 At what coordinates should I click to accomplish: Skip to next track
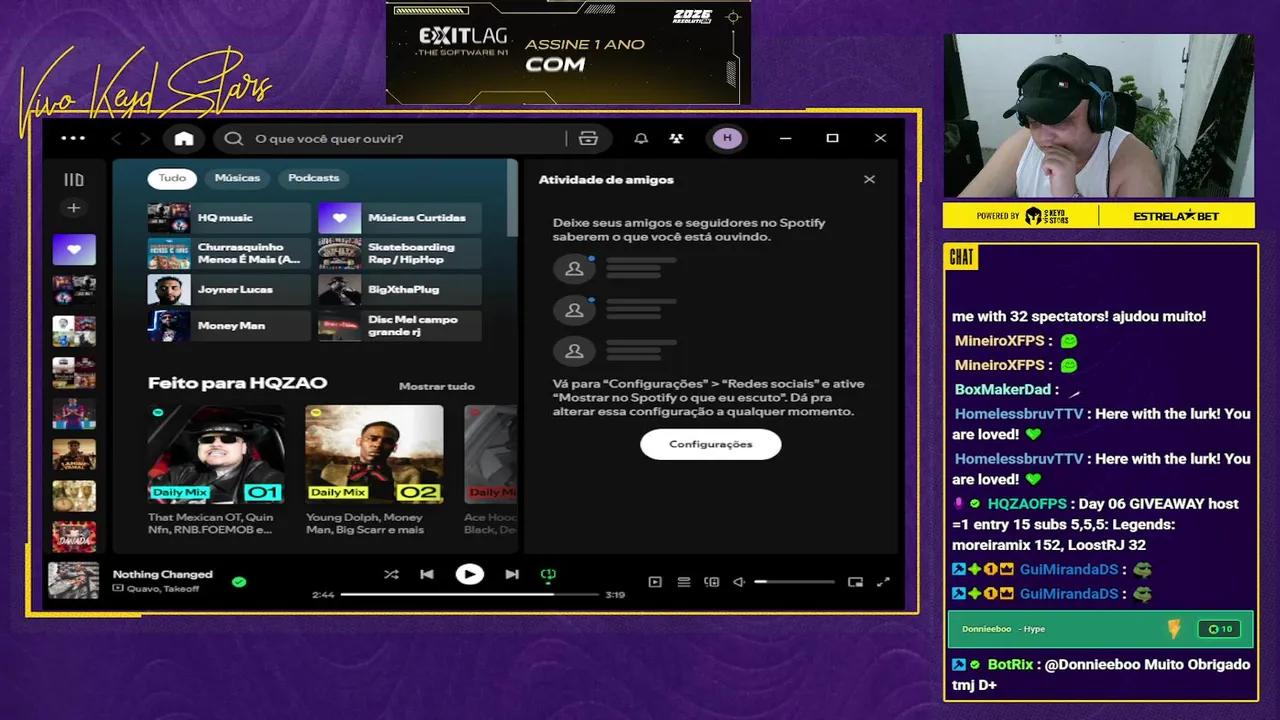[512, 574]
